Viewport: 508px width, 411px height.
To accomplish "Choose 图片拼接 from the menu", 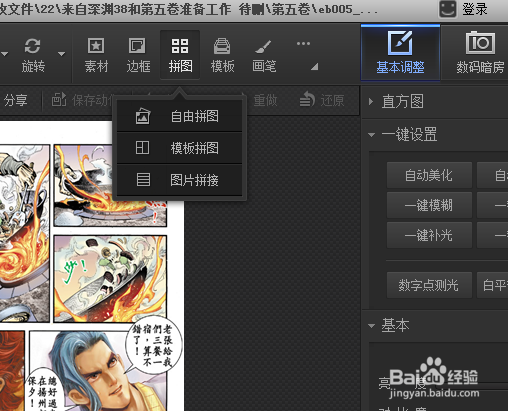I will pyautogui.click(x=179, y=180).
